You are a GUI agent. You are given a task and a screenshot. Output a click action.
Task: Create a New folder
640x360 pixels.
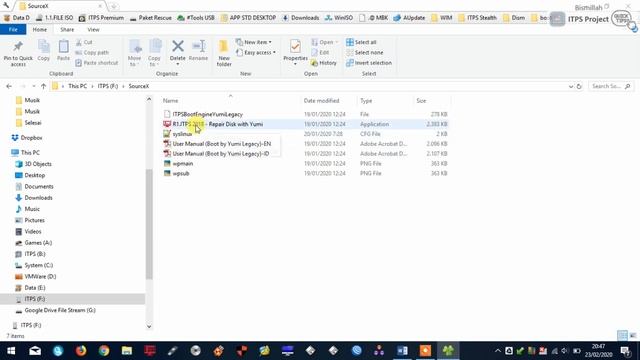(224, 53)
